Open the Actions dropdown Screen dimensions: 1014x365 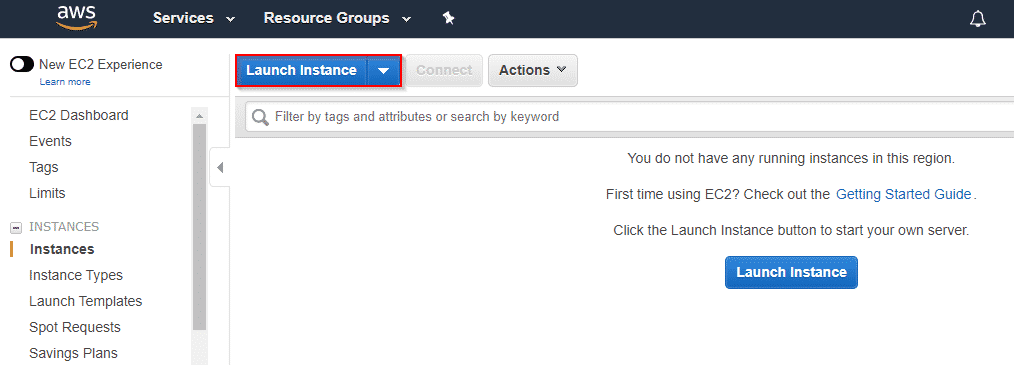[x=533, y=70]
